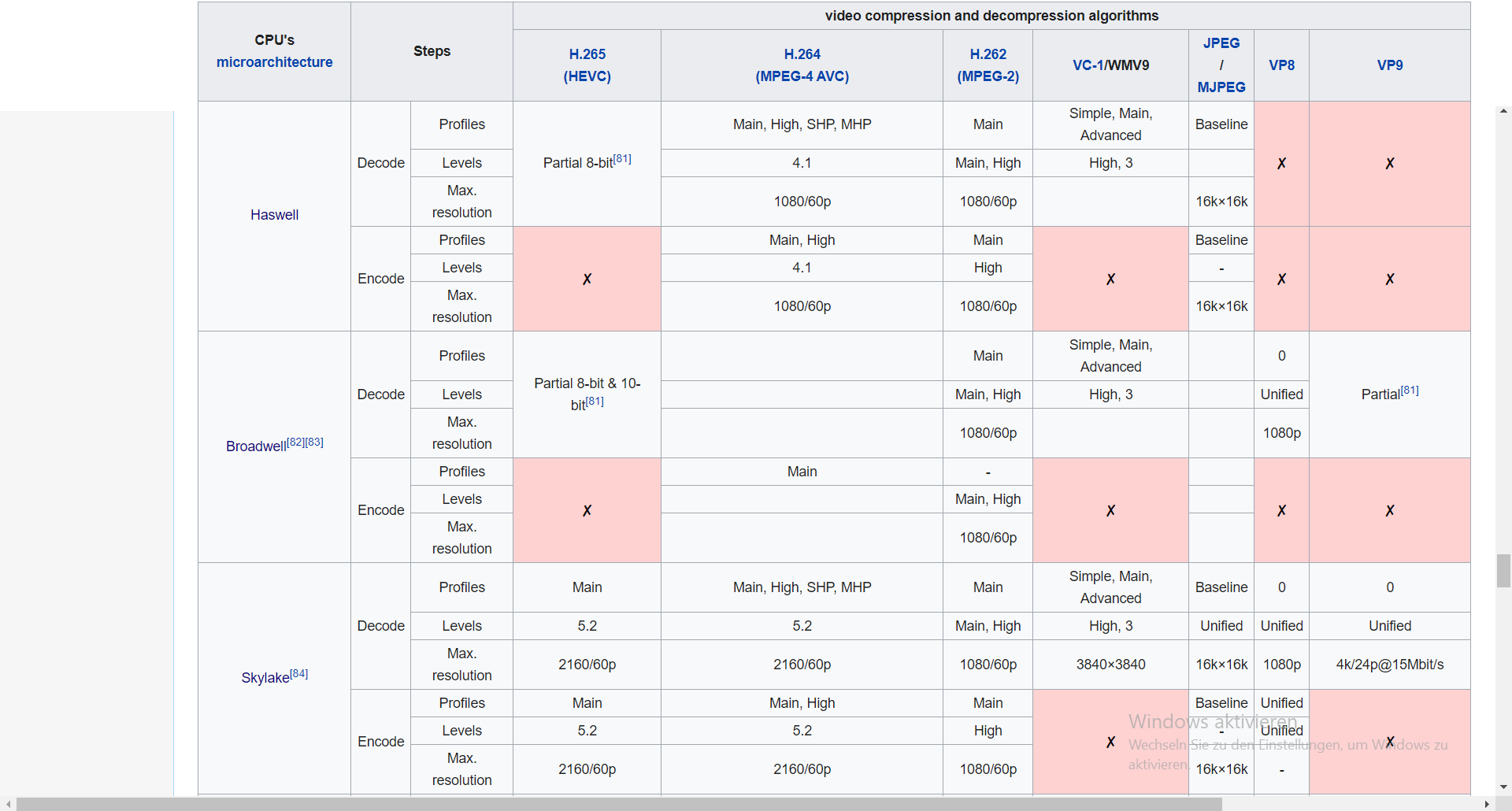Visit the Skylake link

tap(265, 678)
